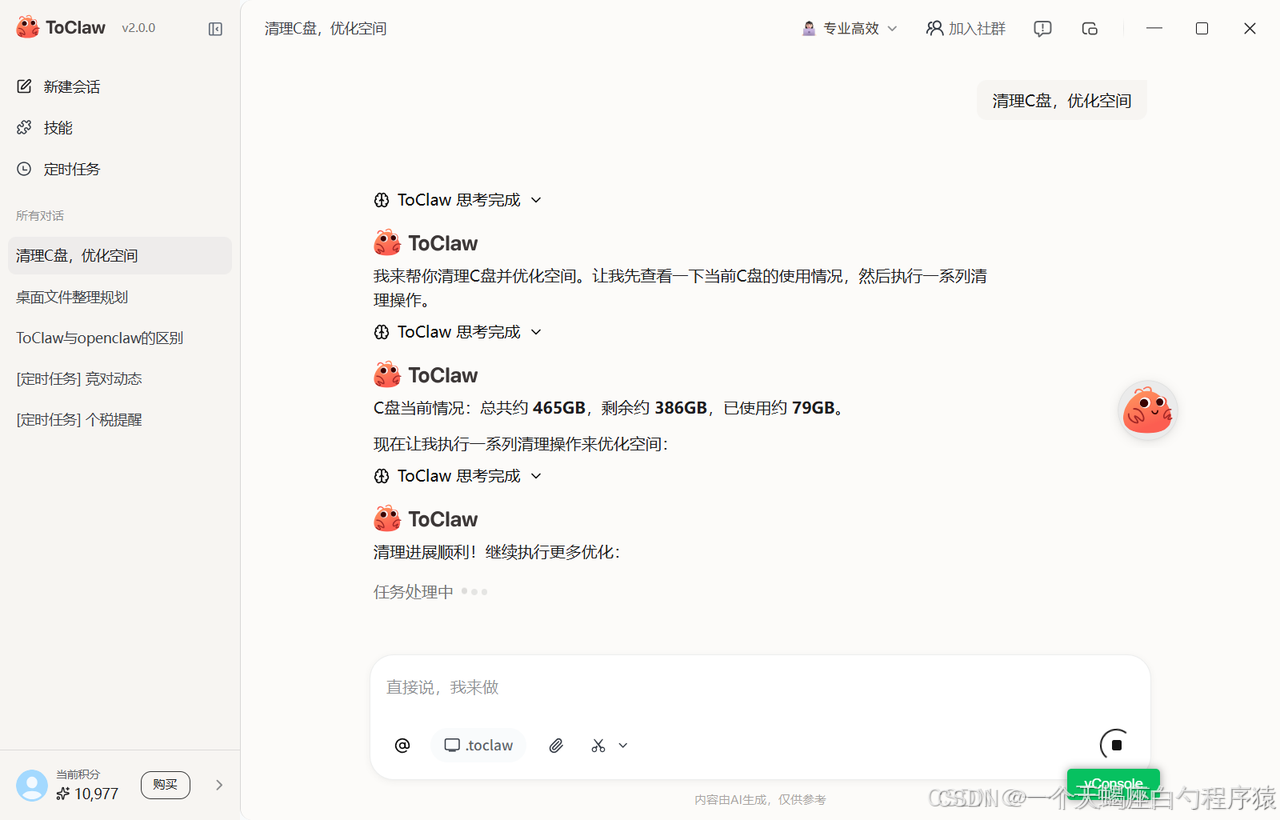Viewport: 1280px width, 820px height.
Task: Attach a file with the paperclip icon
Action: [556, 745]
